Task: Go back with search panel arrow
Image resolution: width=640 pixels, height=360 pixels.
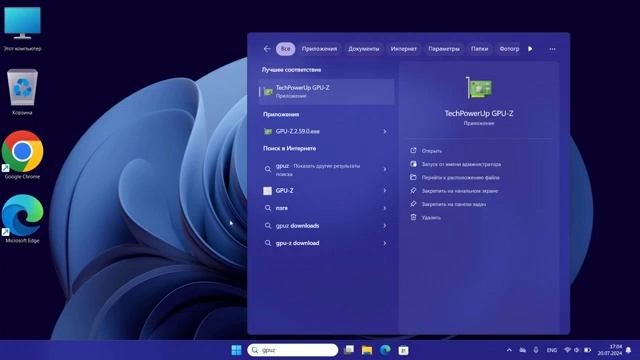Action: pyautogui.click(x=267, y=49)
